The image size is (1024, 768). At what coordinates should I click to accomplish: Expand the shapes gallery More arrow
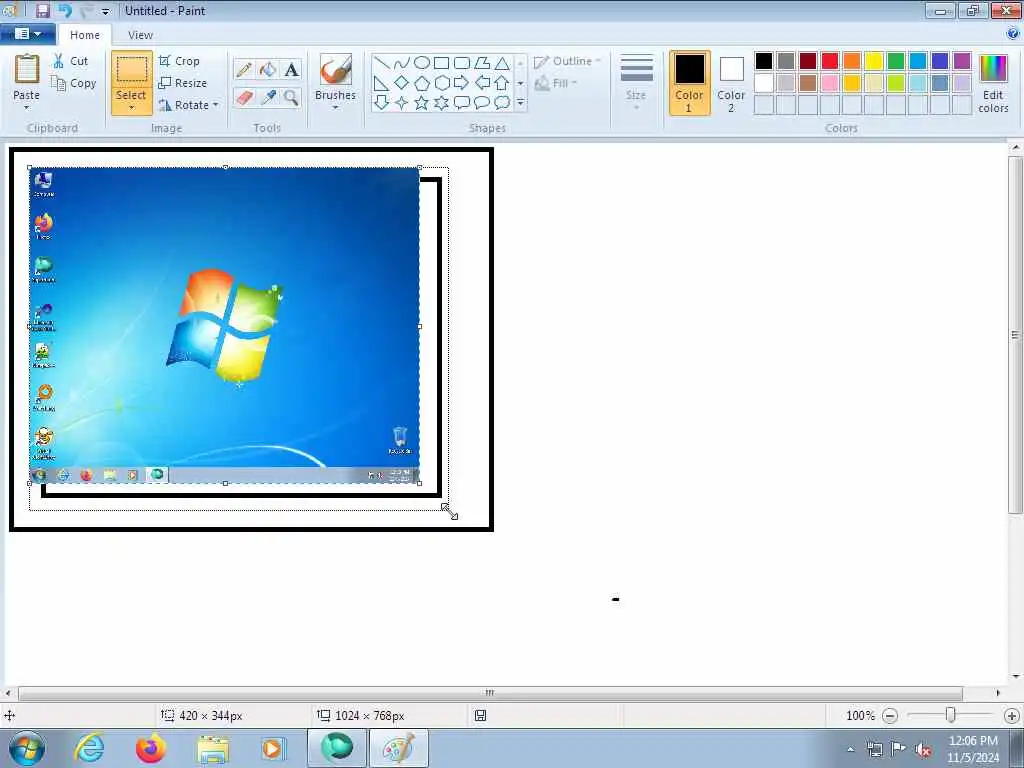520,103
